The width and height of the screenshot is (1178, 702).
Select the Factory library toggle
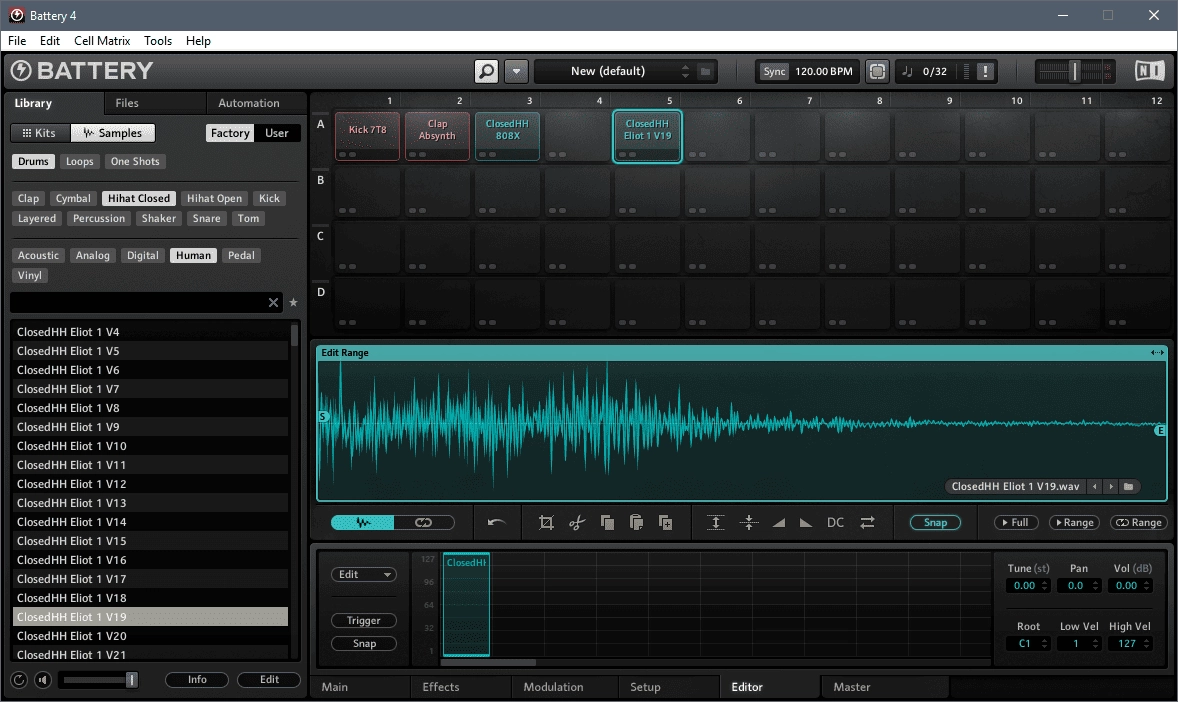point(230,133)
